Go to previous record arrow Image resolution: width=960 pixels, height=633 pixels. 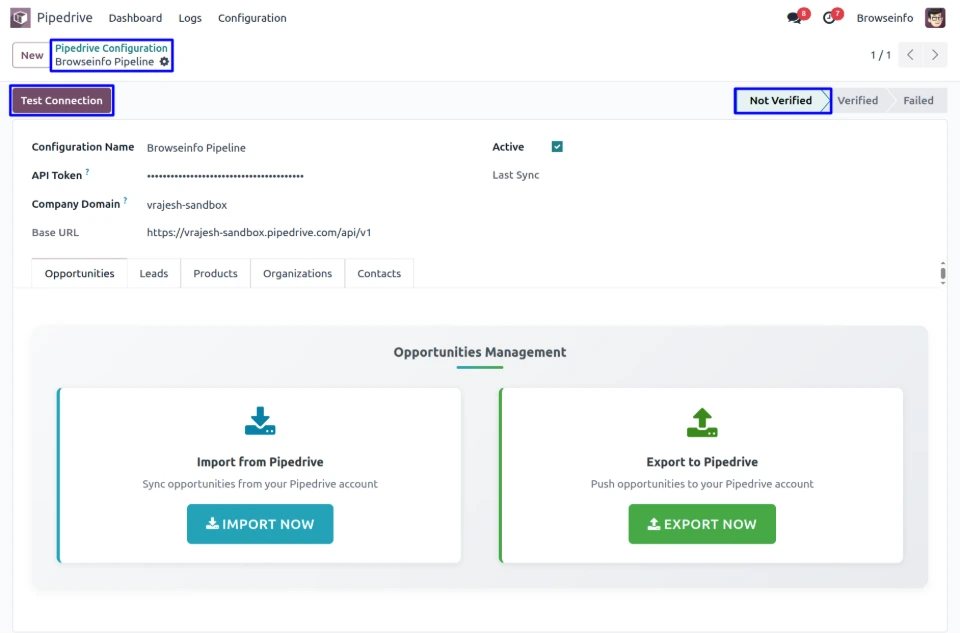point(910,55)
